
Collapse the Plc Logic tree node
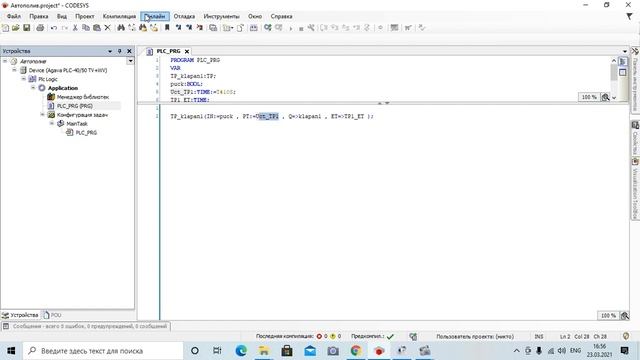[x=24, y=79]
